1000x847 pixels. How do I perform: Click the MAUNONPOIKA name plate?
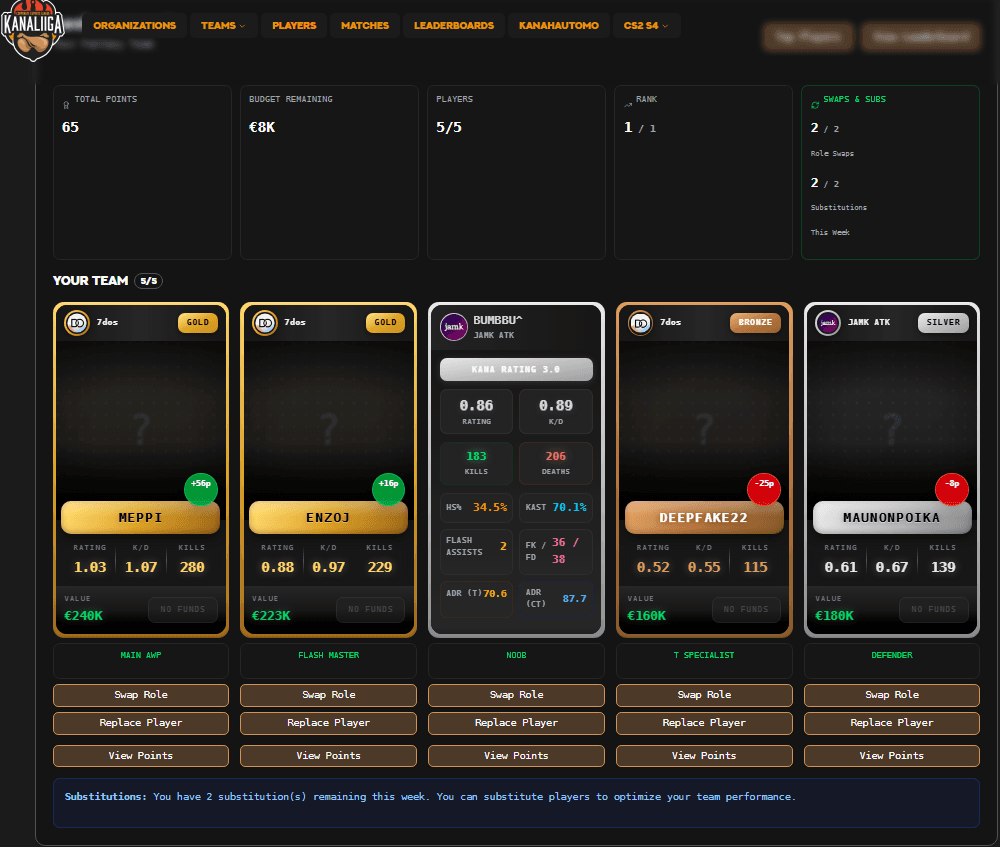pyautogui.click(x=892, y=518)
